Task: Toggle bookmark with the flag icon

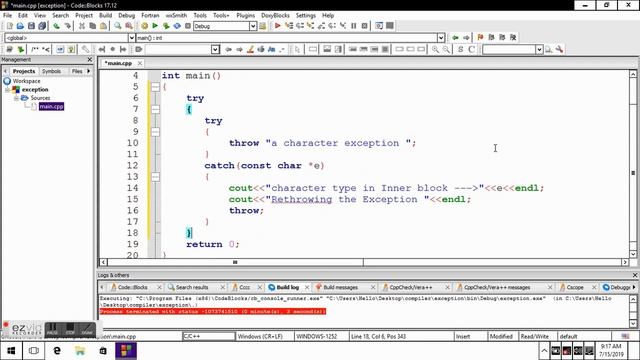Action: coord(480,38)
